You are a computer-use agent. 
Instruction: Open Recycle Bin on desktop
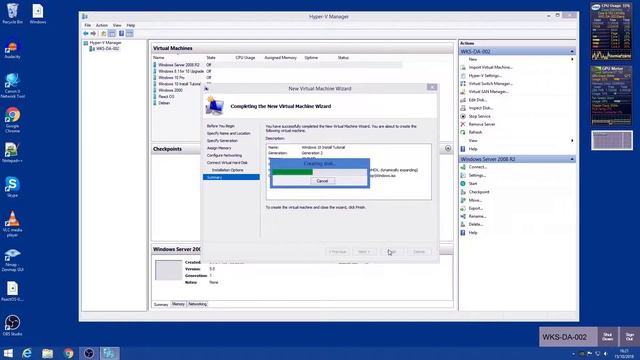[12, 13]
